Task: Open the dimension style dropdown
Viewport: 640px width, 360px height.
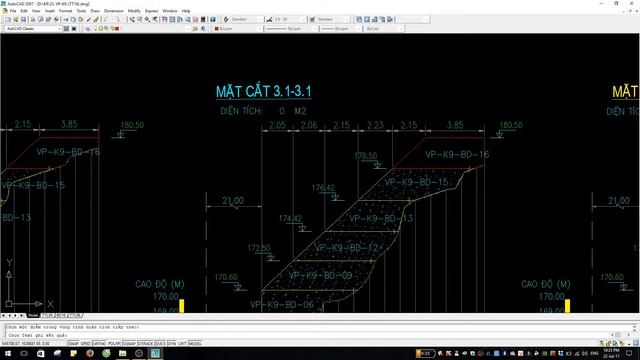Action: coord(290,20)
